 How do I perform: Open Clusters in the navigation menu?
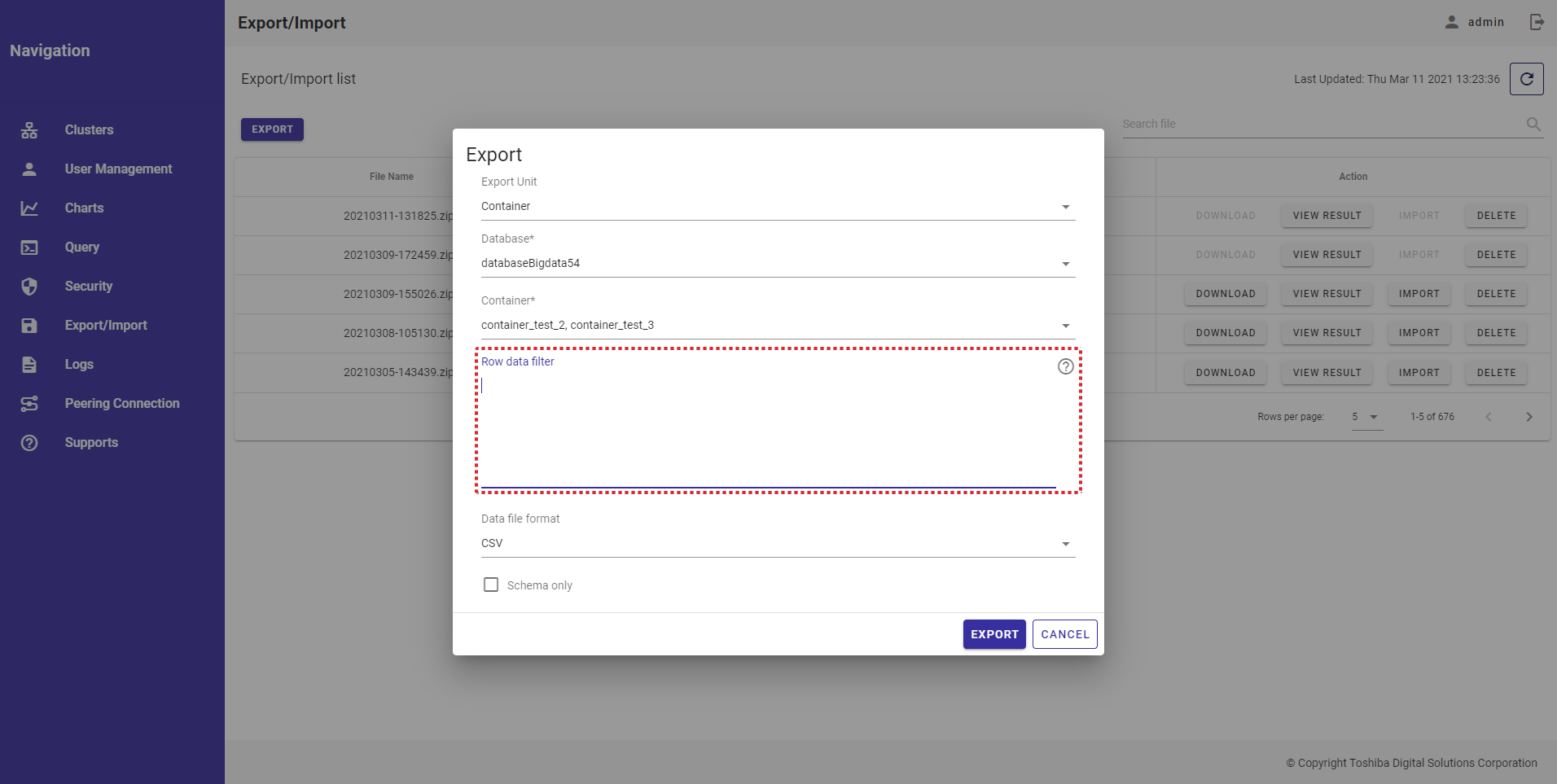pyautogui.click(x=90, y=130)
